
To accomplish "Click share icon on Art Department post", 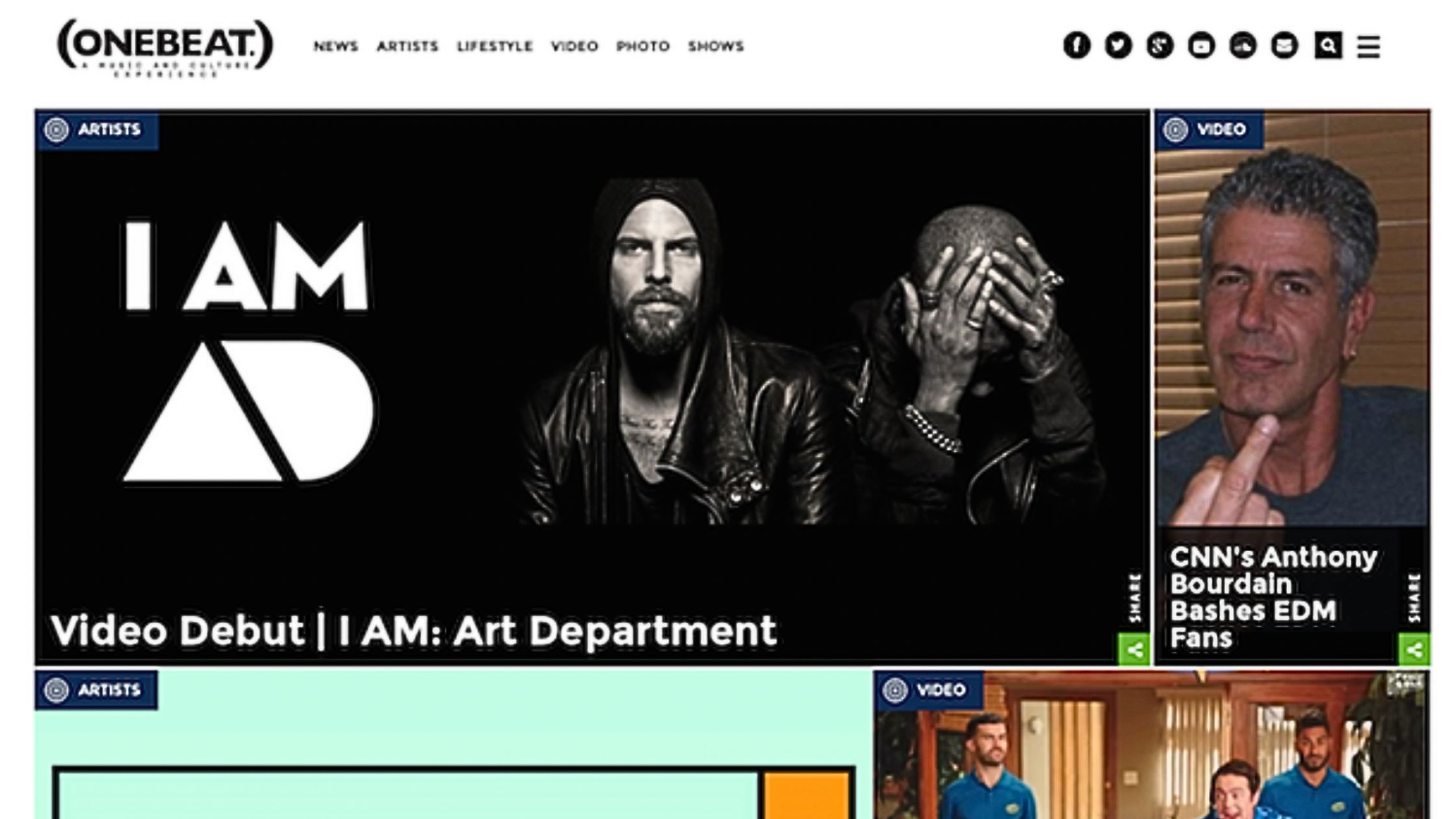I will tap(1134, 649).
